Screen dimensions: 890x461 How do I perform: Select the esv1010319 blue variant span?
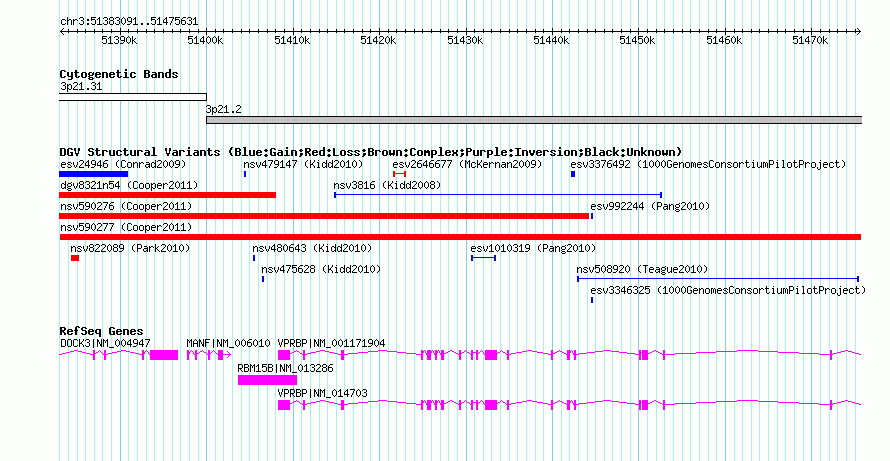[x=483, y=258]
